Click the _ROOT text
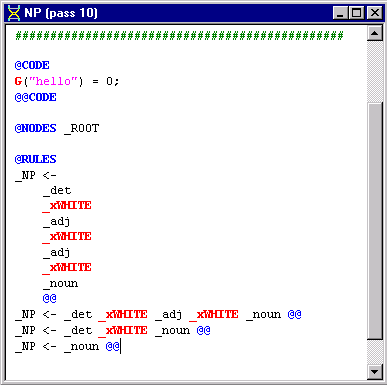The width and height of the screenshot is (387, 385). click(x=81, y=129)
